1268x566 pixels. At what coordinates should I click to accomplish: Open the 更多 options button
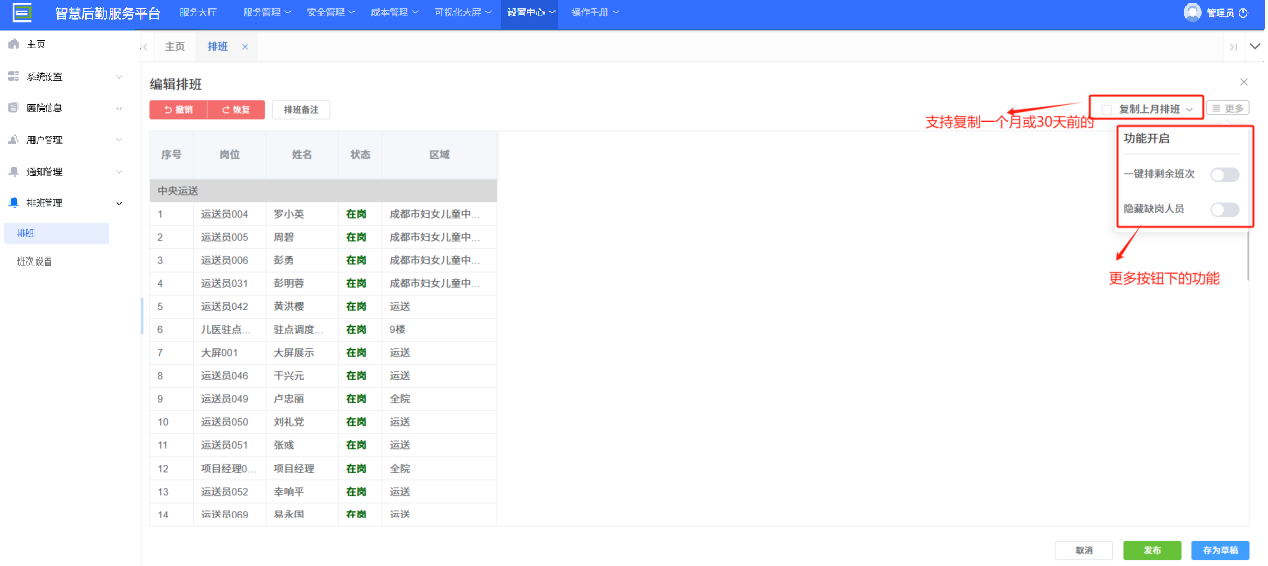click(x=1227, y=108)
